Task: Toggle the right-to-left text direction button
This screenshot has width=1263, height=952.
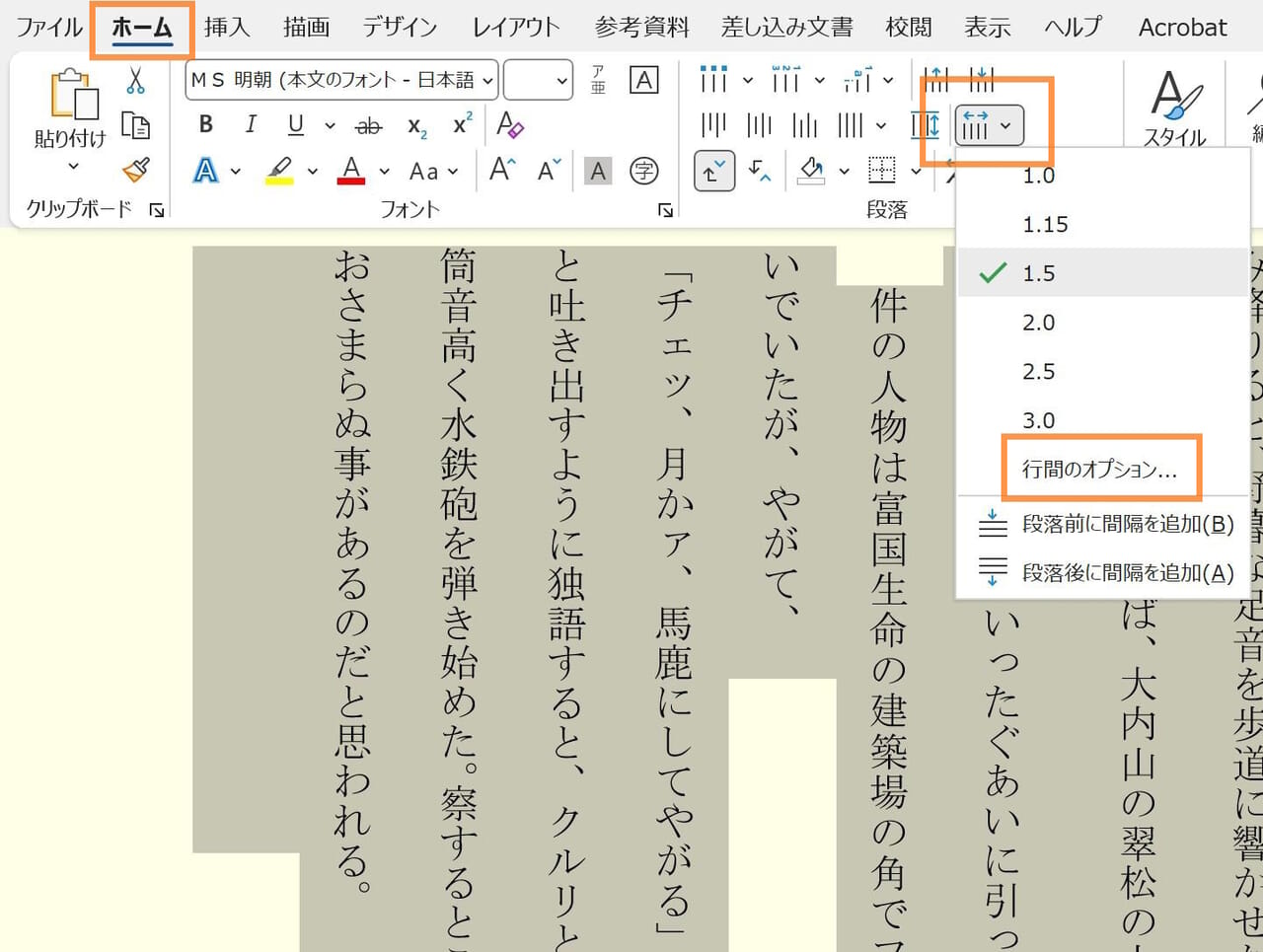Action: tap(760, 171)
